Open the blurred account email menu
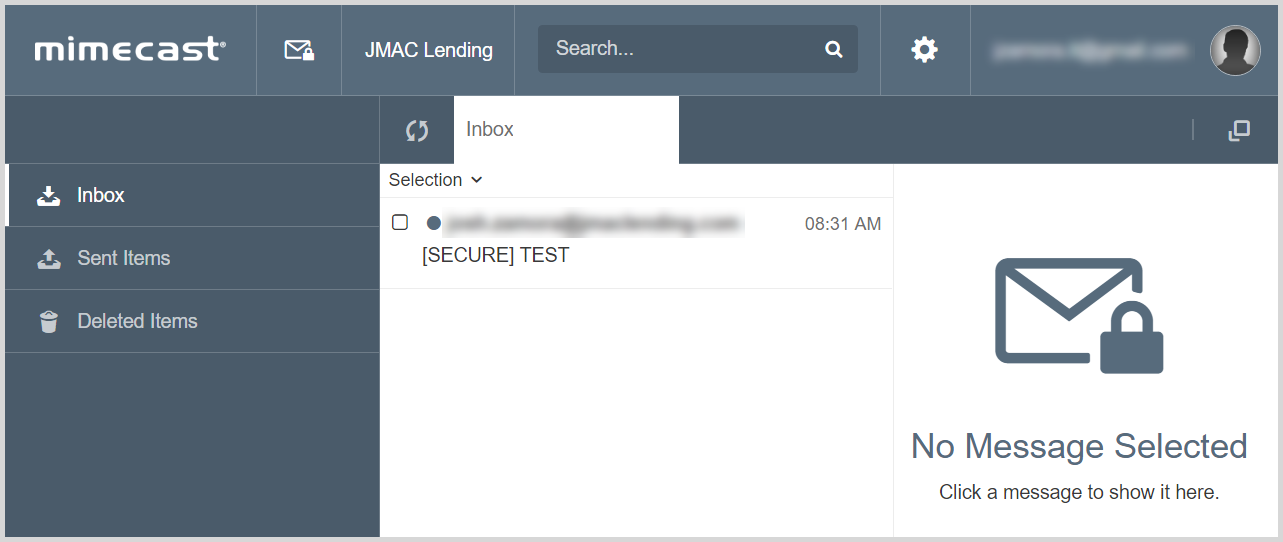The width and height of the screenshot is (1283, 542). [x=1090, y=50]
